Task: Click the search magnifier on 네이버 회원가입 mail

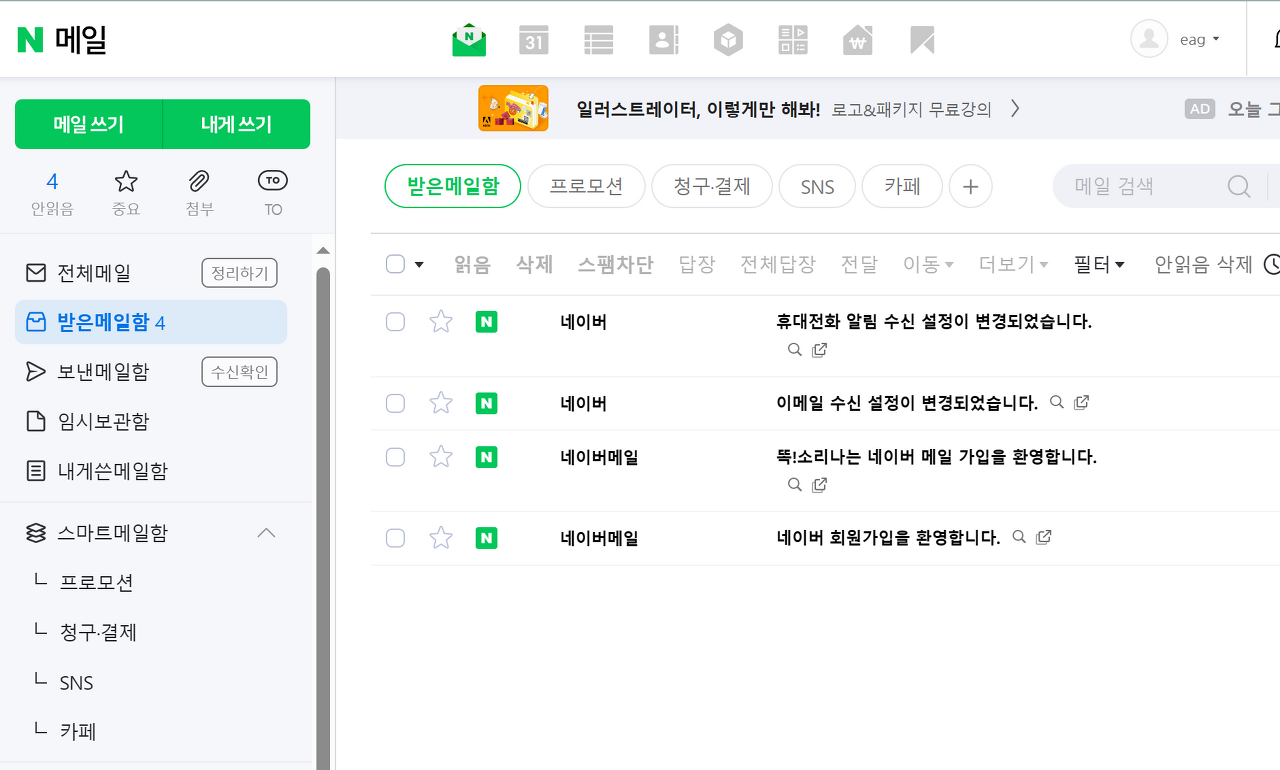Action: point(1018,537)
